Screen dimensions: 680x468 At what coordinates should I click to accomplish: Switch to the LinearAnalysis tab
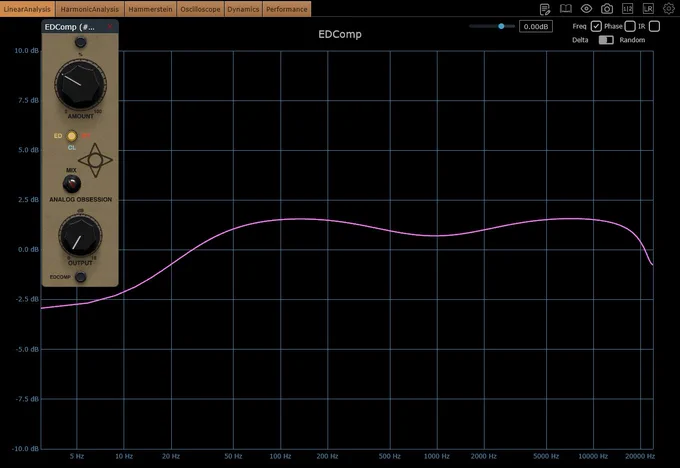[27, 9]
